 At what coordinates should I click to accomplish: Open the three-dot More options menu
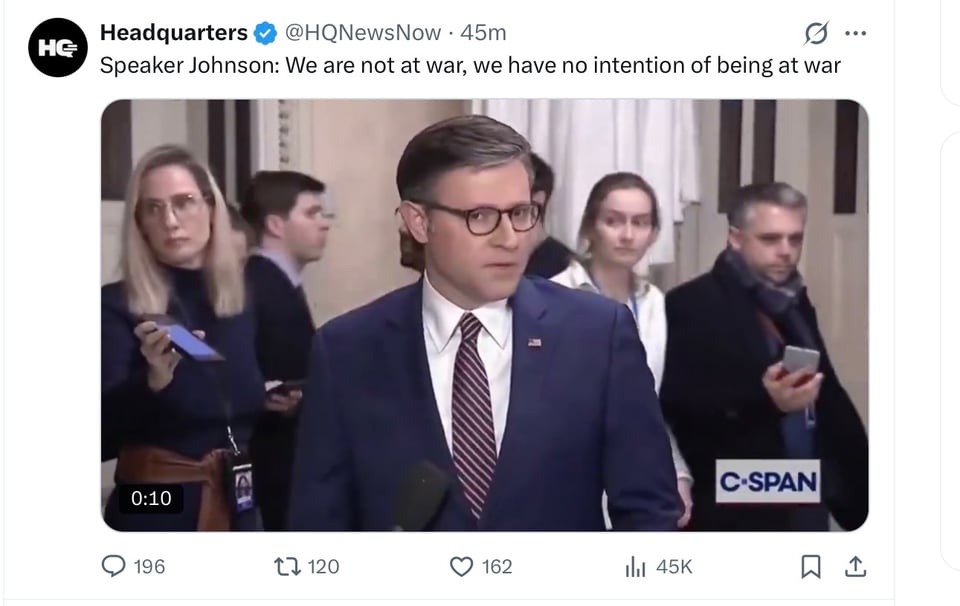[x=855, y=33]
